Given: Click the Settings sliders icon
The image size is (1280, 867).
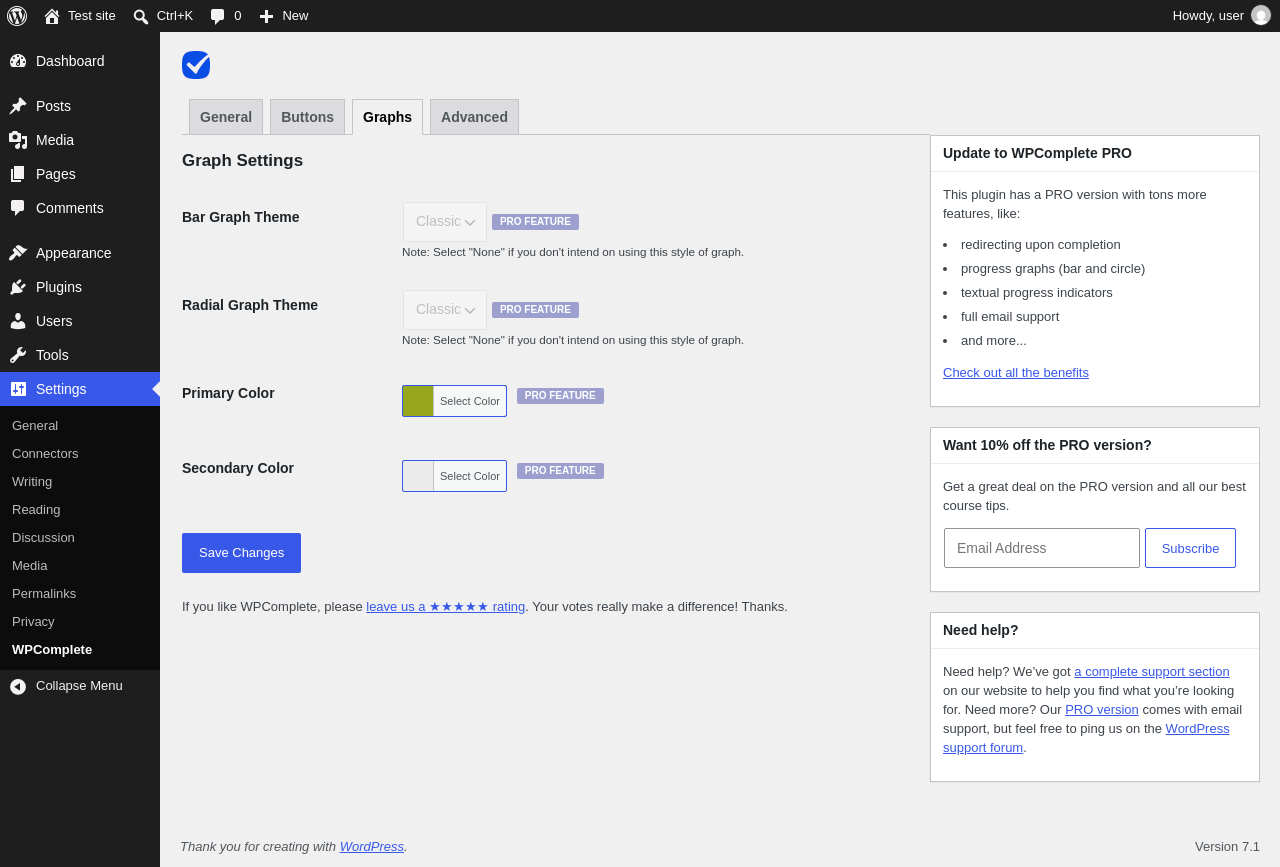Looking at the screenshot, I should [x=18, y=389].
